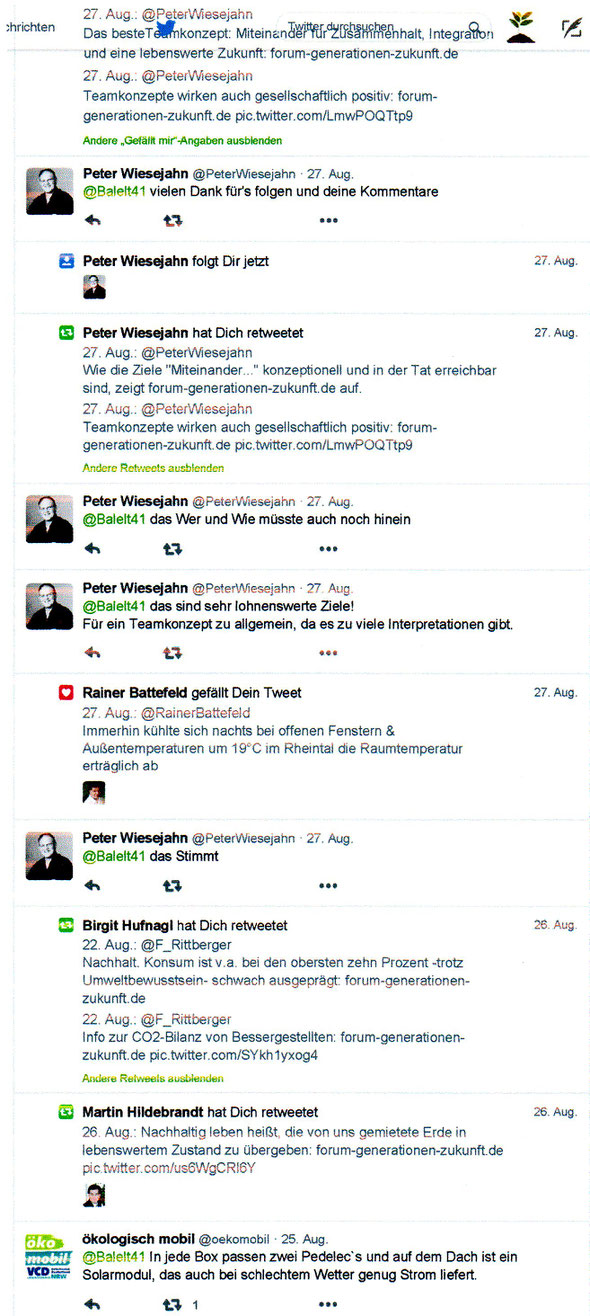The height and width of the screenshot is (1316, 590).
Task: Open the pic.twitter.com/SYkh1yxog4 link
Action: tap(238, 1055)
